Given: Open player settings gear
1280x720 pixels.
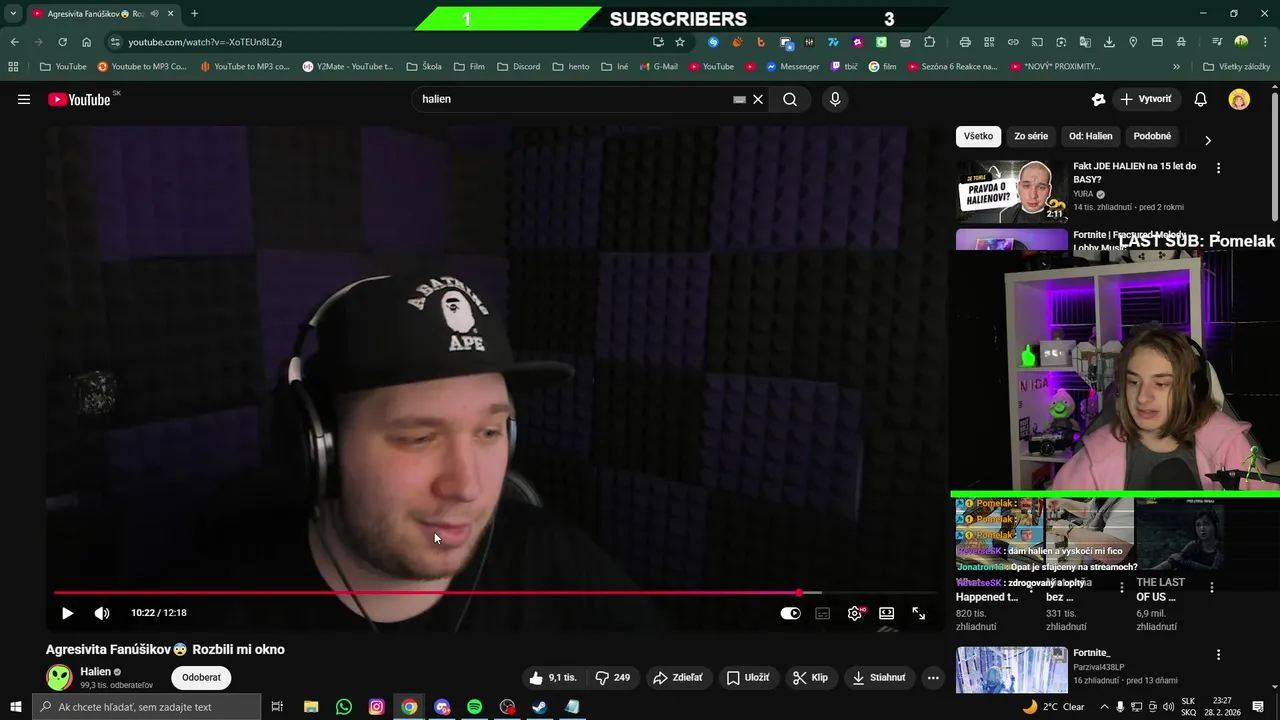Looking at the screenshot, I should tap(855, 613).
